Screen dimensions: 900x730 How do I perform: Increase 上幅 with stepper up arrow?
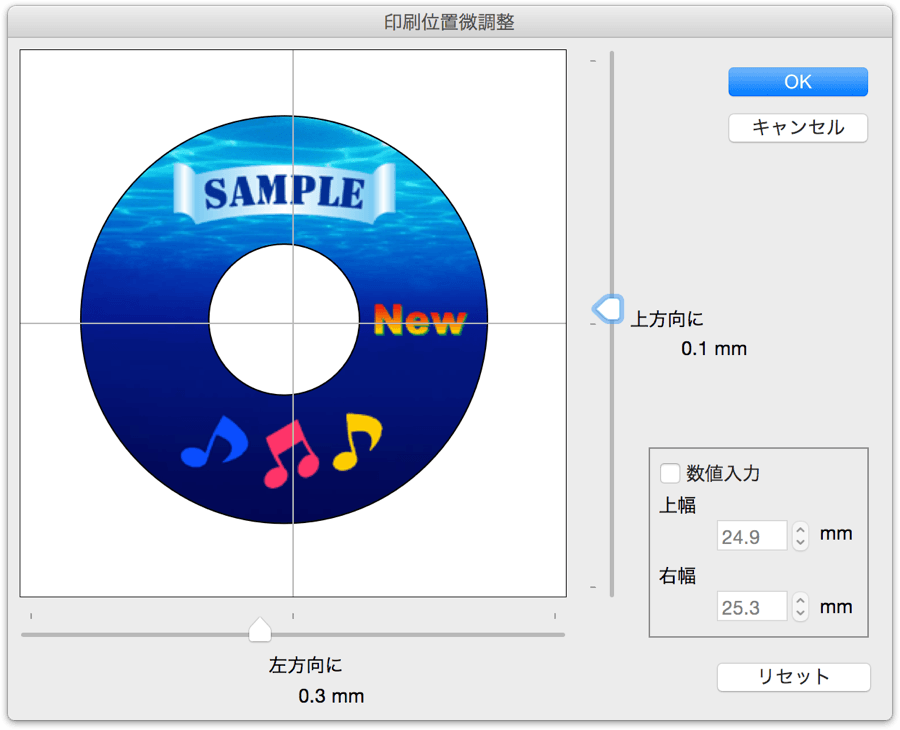tap(801, 530)
